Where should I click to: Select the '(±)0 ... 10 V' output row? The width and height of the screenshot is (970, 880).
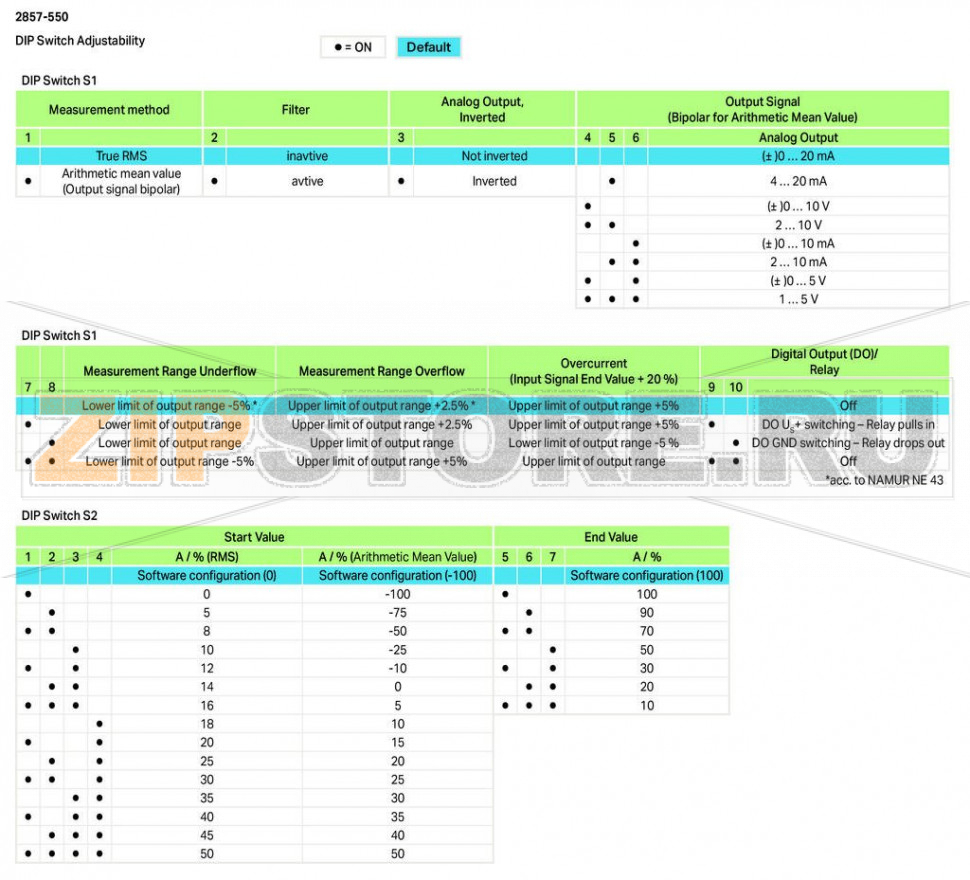point(762,206)
